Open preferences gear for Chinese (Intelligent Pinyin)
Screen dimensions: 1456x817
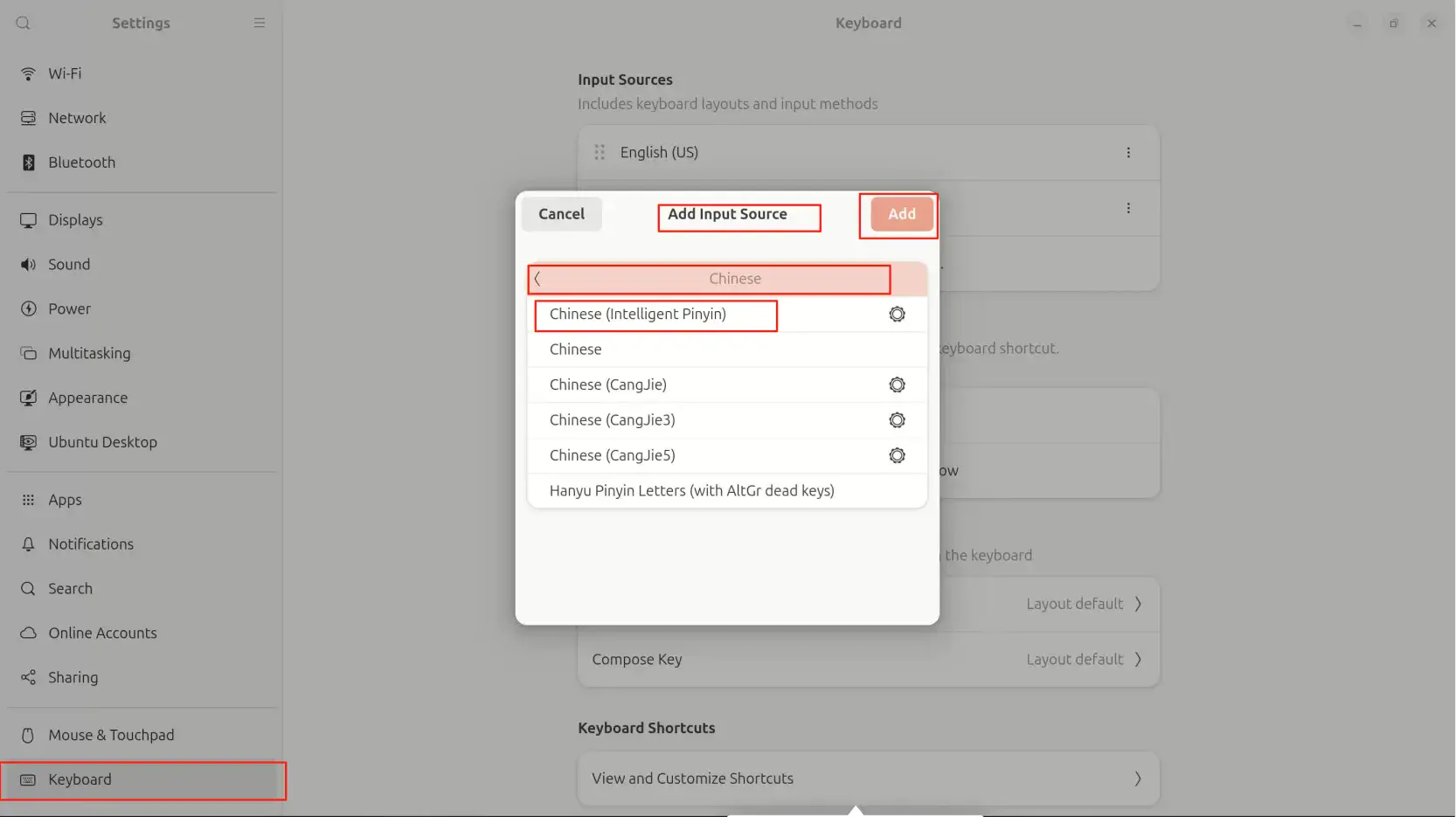[897, 315]
